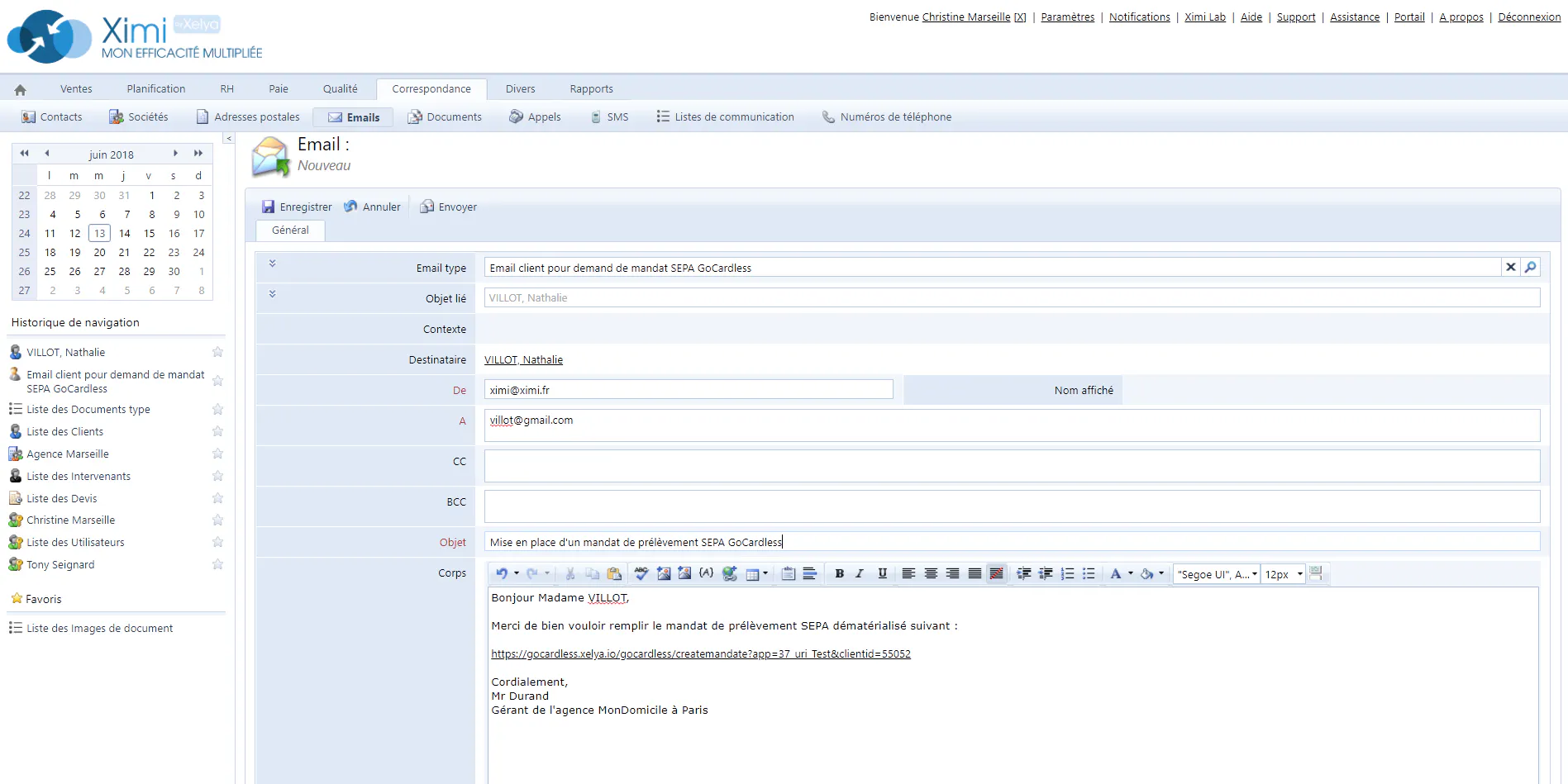Open the email type search magnifier
Viewport: 1568px width, 784px height.
[x=1530, y=267]
